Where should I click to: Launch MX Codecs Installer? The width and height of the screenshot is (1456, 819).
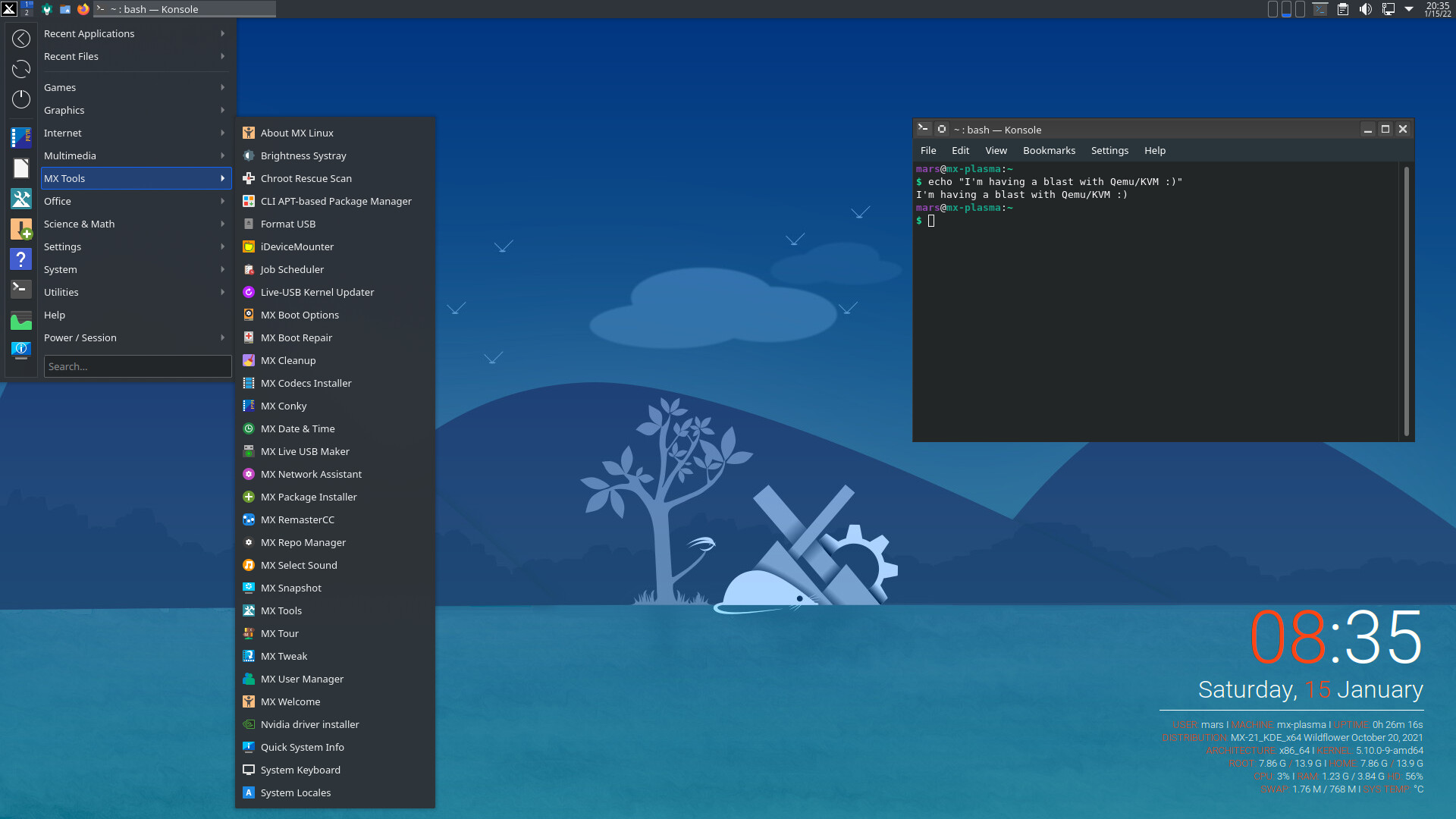pos(334,383)
